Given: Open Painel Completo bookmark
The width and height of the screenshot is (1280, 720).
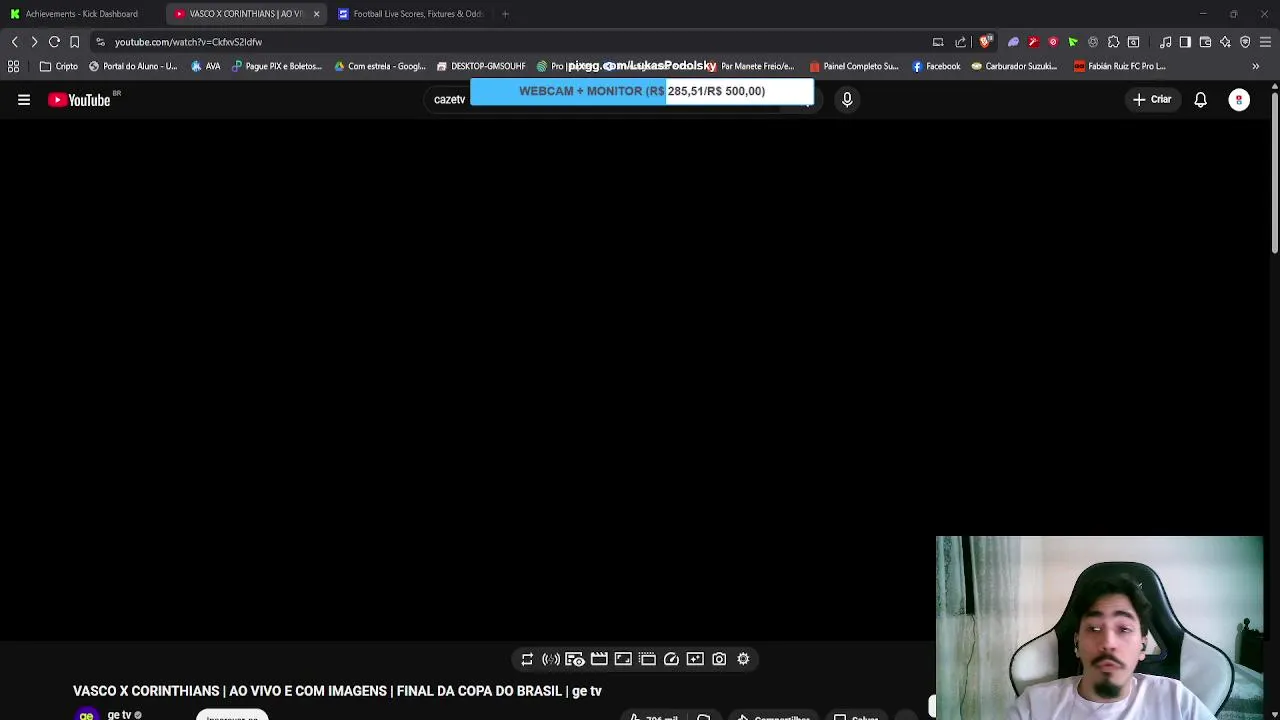Looking at the screenshot, I should coord(854,66).
